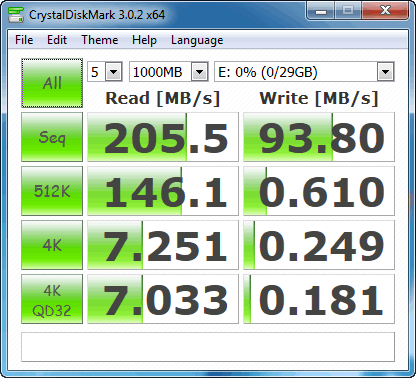Screen dimensions: 416x378
Task: Start the 4K benchmark test
Action: [x=52, y=245]
